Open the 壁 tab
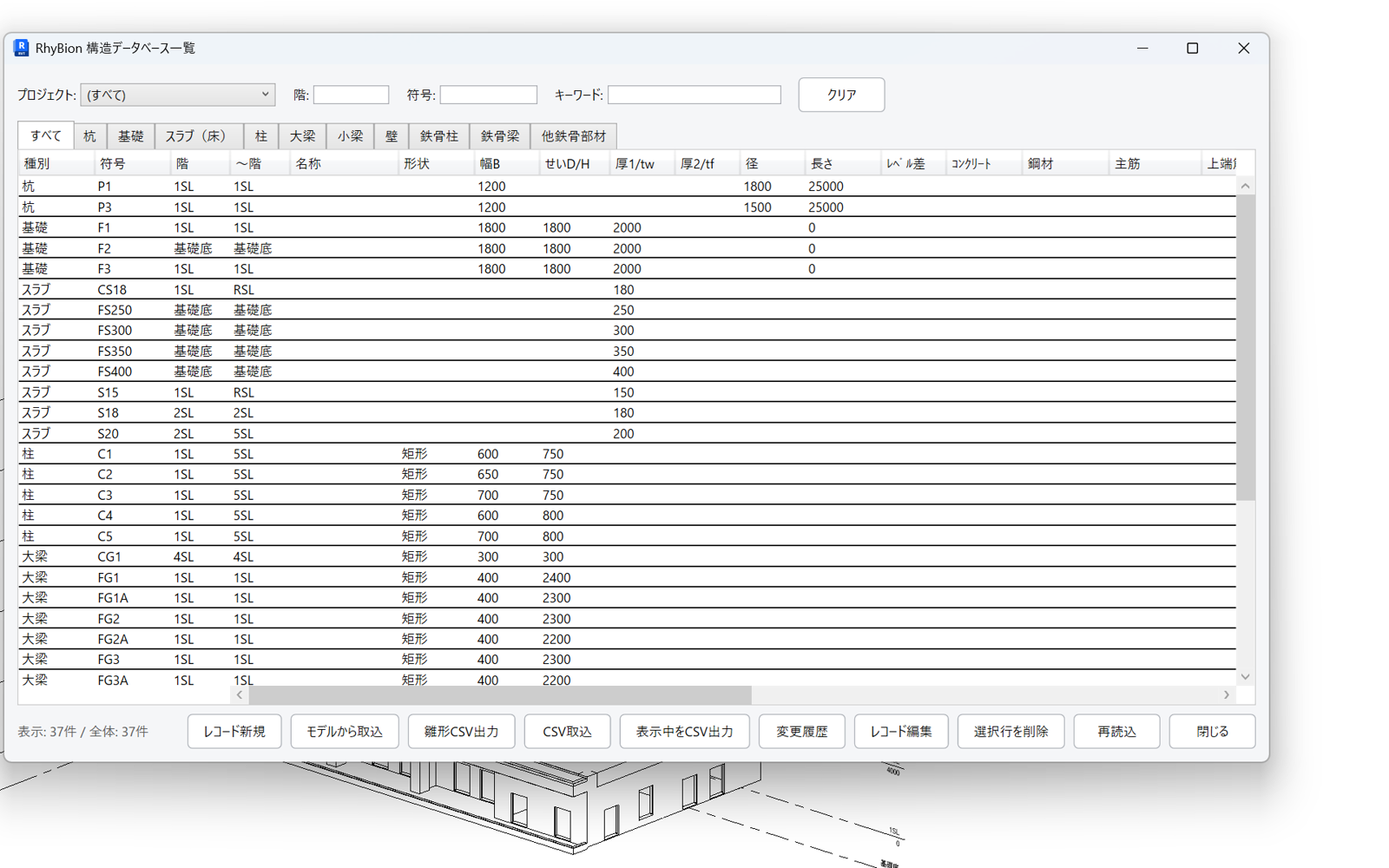This screenshot has width=1389, height=868. tap(392, 136)
